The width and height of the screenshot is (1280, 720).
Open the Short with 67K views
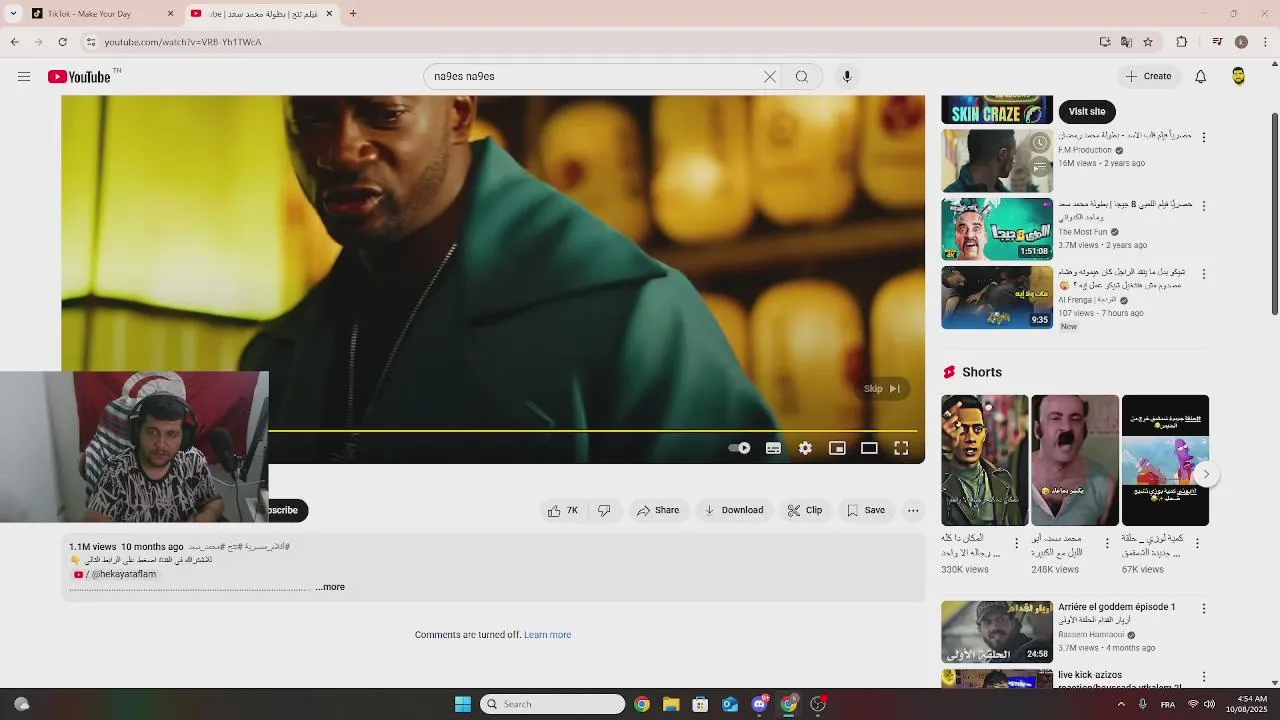[1165, 460]
